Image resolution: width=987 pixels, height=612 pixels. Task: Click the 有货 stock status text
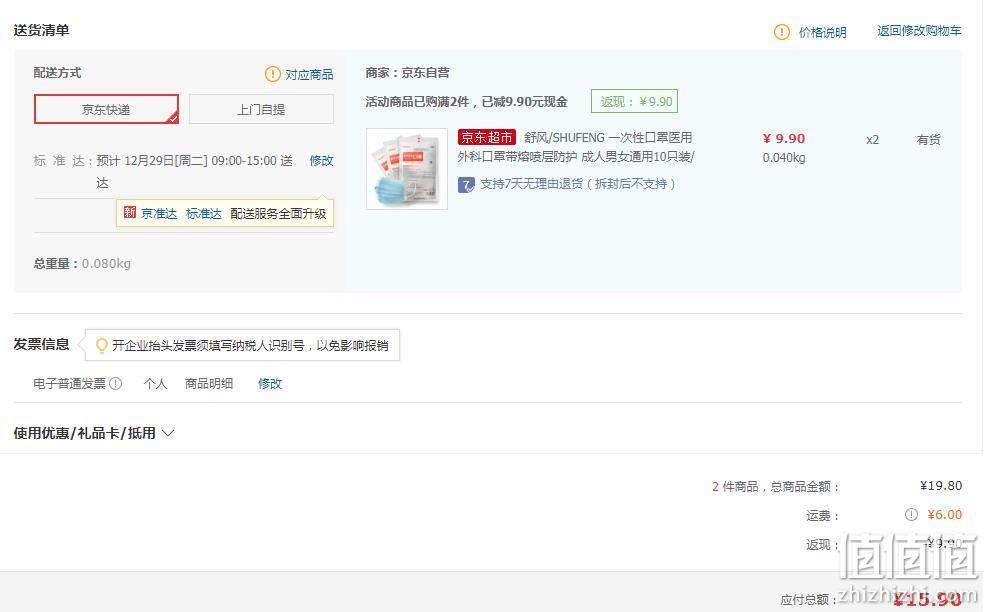[x=928, y=140]
